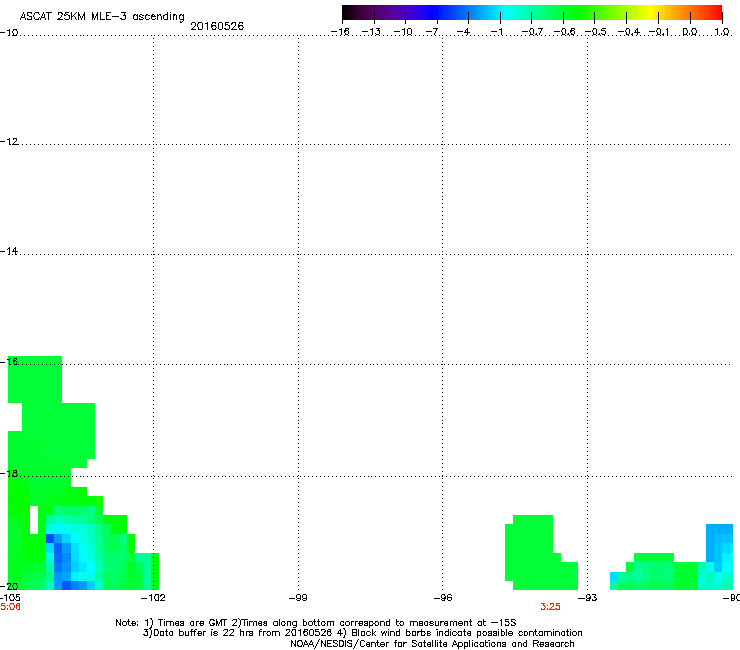Click the color bar tick label "-7"
This screenshot has width=740, height=650.
tap(432, 32)
